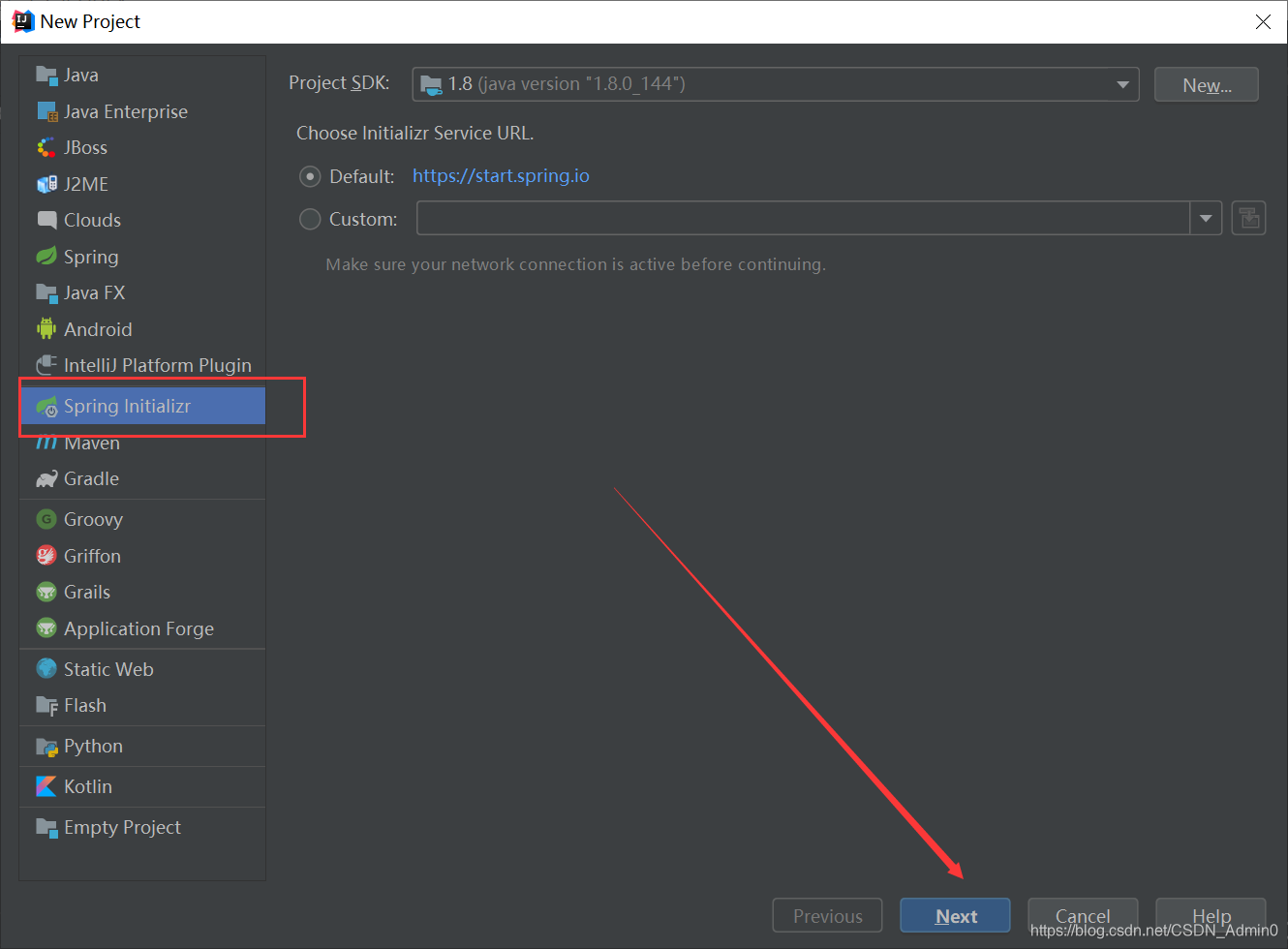Select the Spring Initializr icon
Viewport: 1288px width, 949px height.
point(46,407)
